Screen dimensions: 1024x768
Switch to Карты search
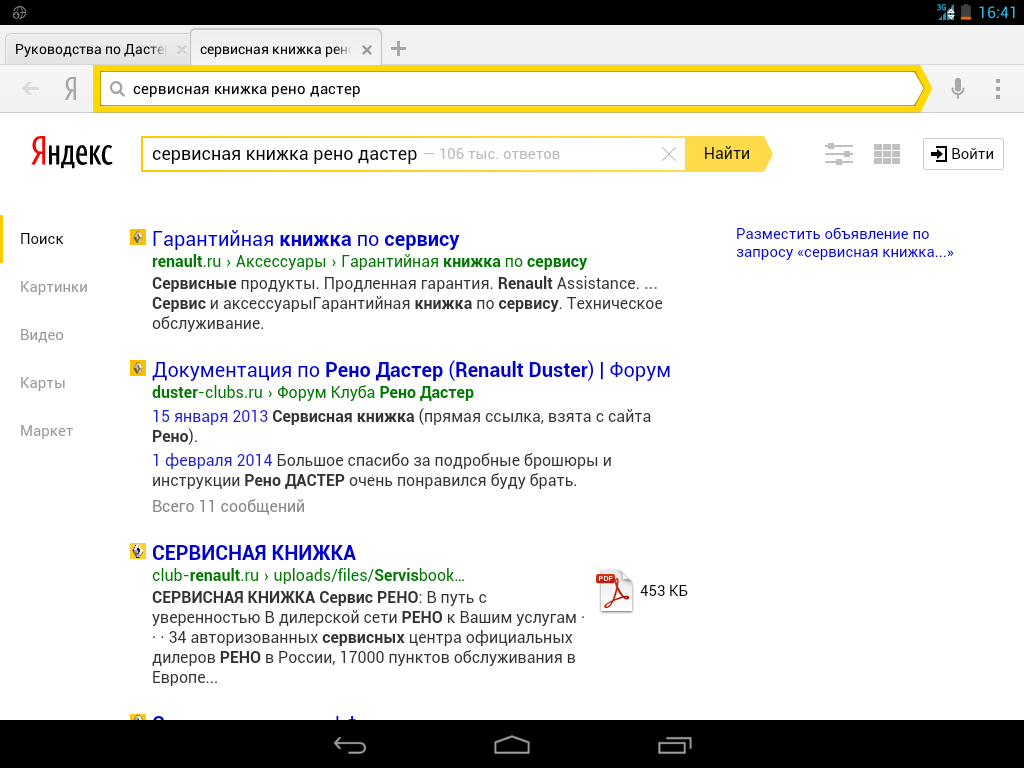pyautogui.click(x=42, y=383)
